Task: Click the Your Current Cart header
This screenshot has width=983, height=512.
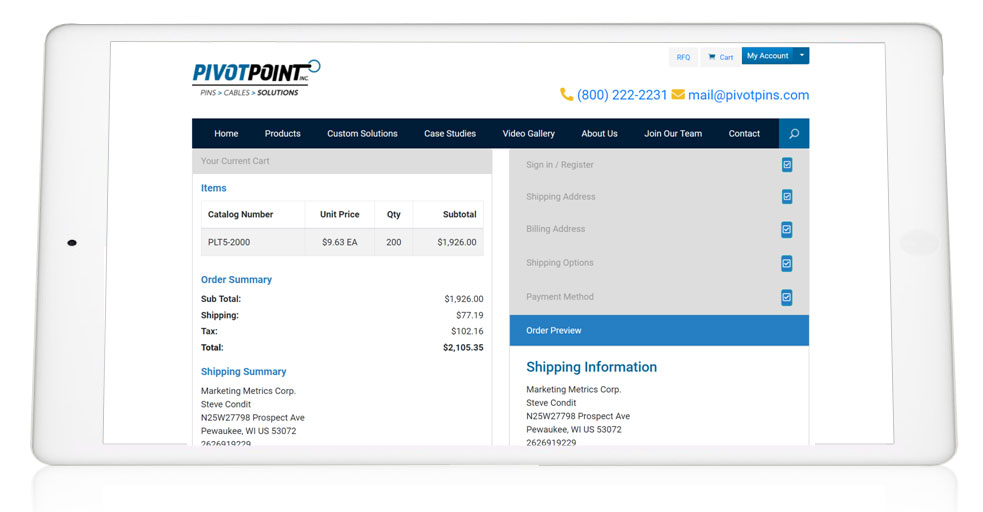Action: (x=342, y=161)
